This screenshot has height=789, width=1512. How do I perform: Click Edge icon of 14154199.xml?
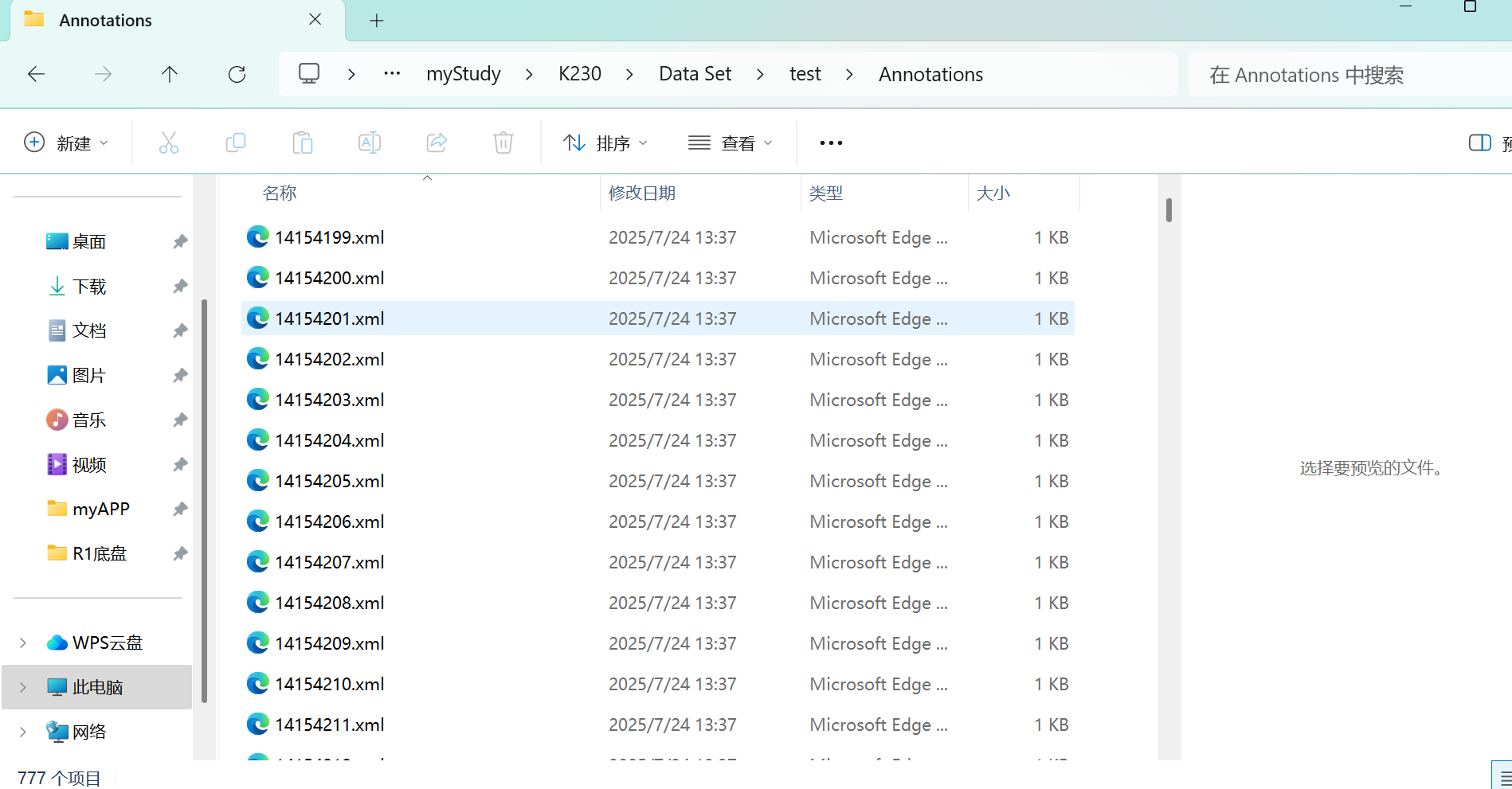[x=257, y=236]
